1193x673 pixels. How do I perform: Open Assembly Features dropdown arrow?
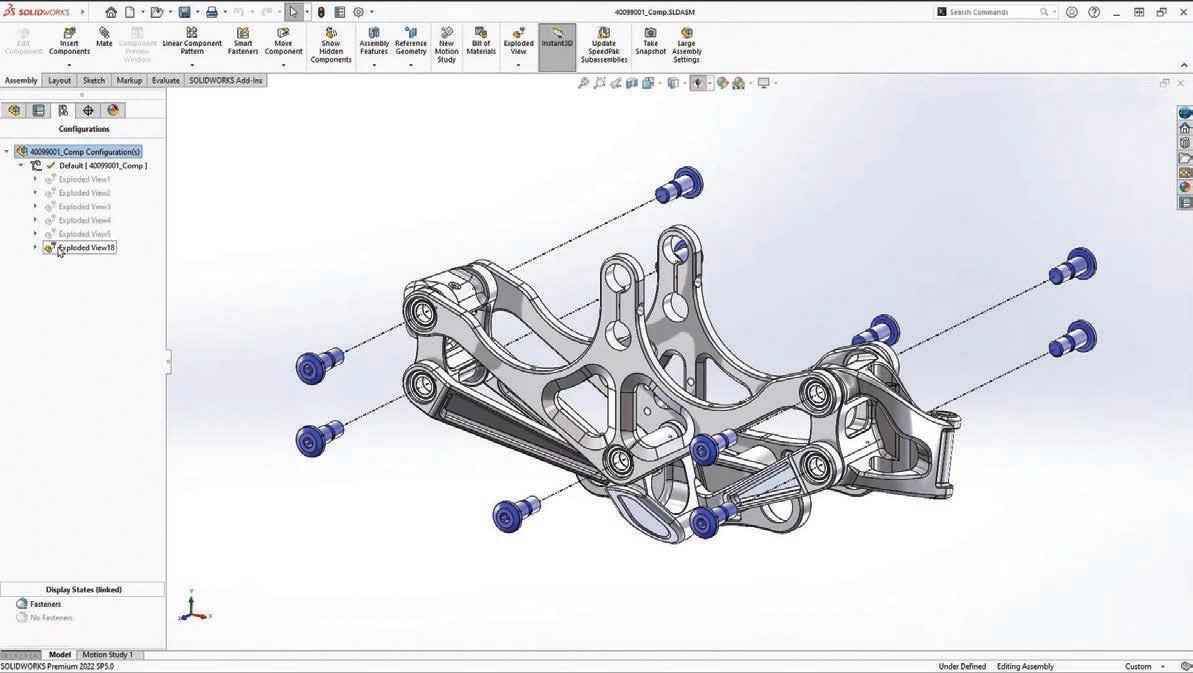(374, 65)
